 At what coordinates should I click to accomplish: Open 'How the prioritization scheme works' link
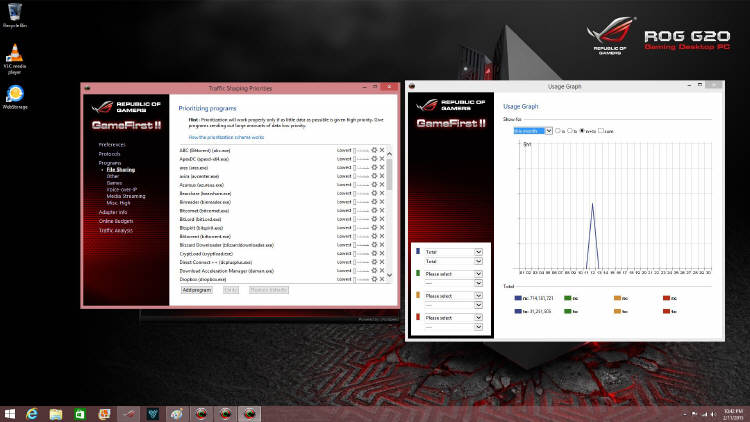click(x=226, y=137)
